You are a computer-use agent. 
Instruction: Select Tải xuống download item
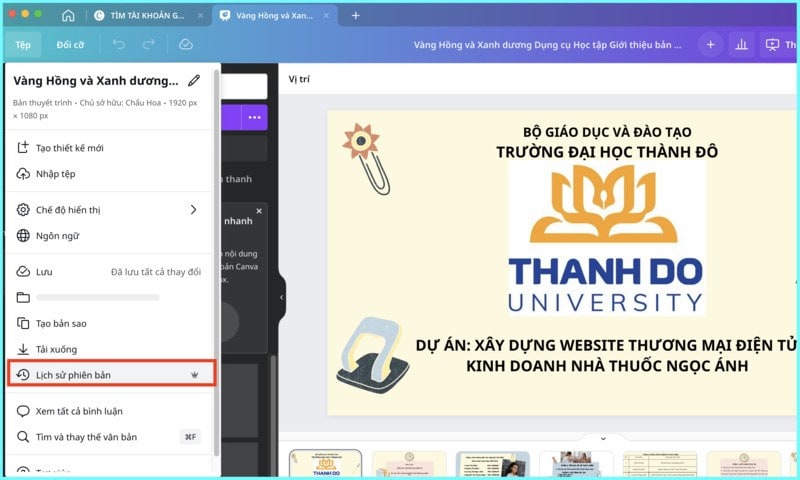(x=109, y=349)
